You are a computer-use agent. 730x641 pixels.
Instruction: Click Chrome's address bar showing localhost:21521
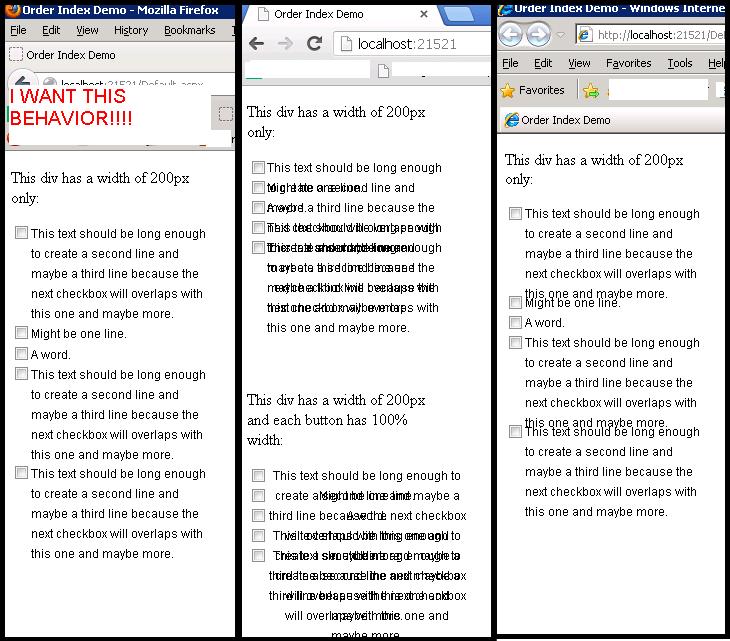point(412,44)
